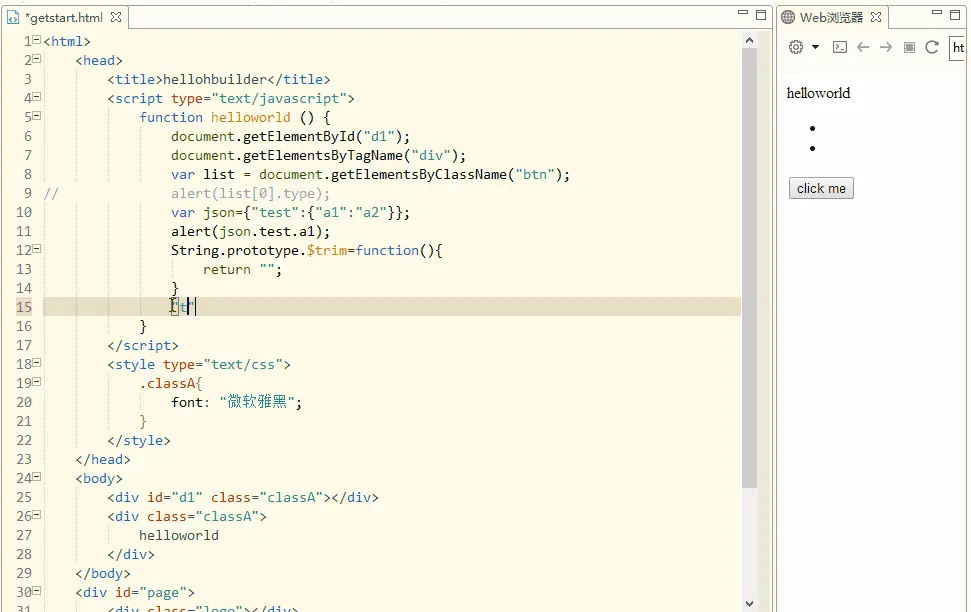Go back in the Web browser panel
This screenshot has width=971, height=612.
863,47
